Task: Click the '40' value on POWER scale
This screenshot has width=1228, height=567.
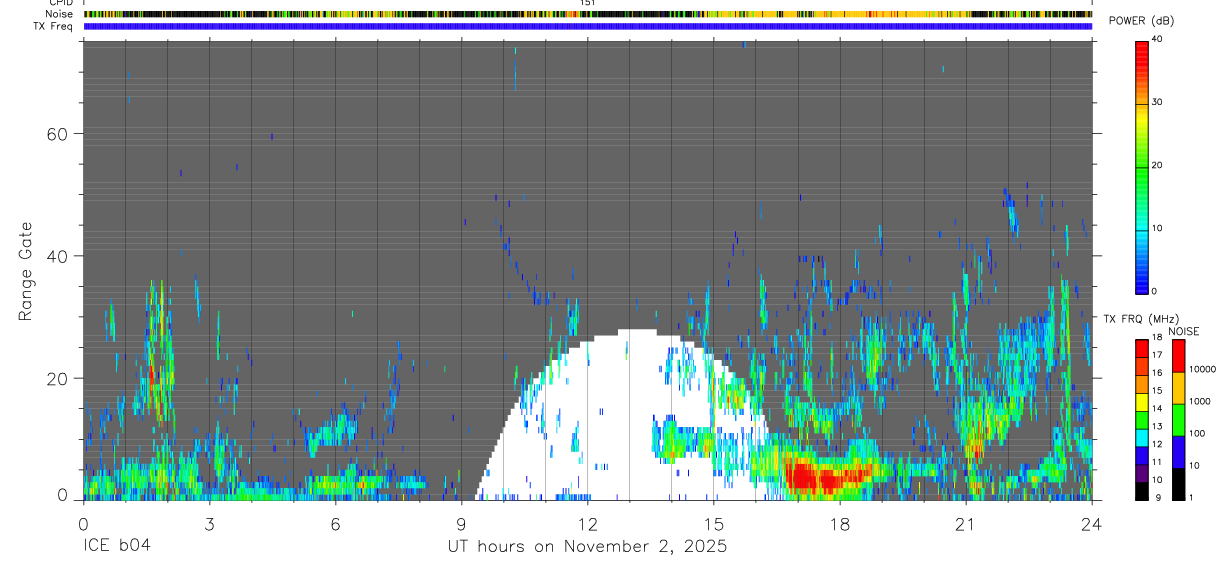Action: tap(1158, 40)
